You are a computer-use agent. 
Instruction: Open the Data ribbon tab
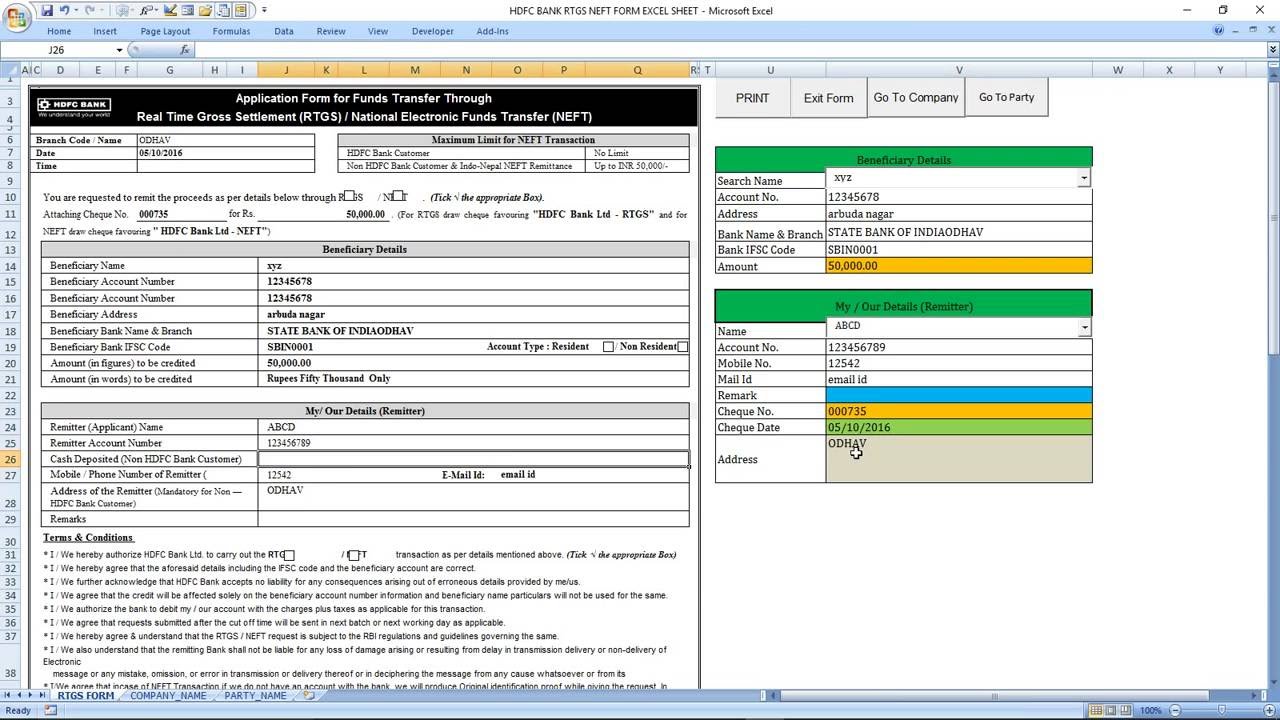click(x=284, y=31)
